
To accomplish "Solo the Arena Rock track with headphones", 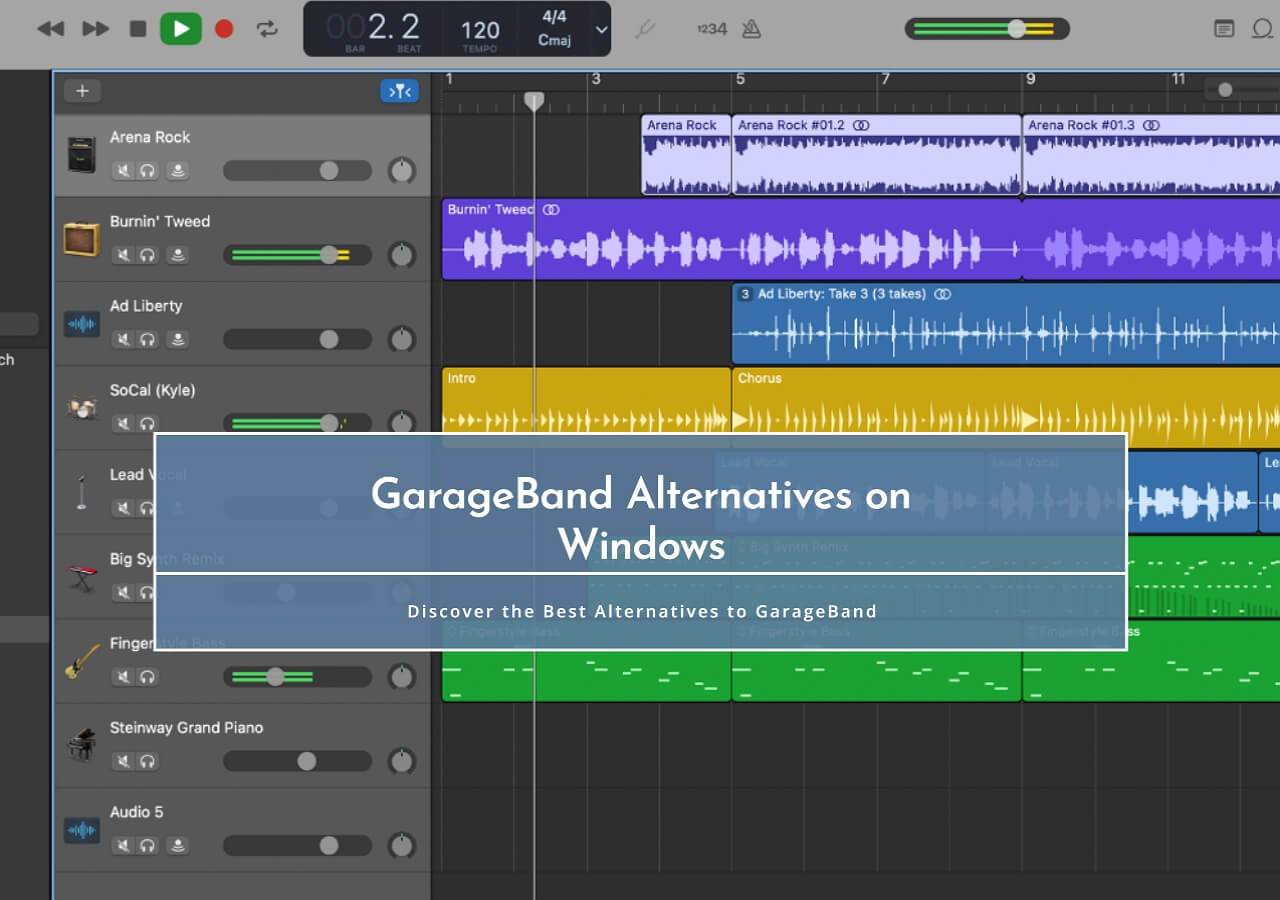I will tap(148, 171).
